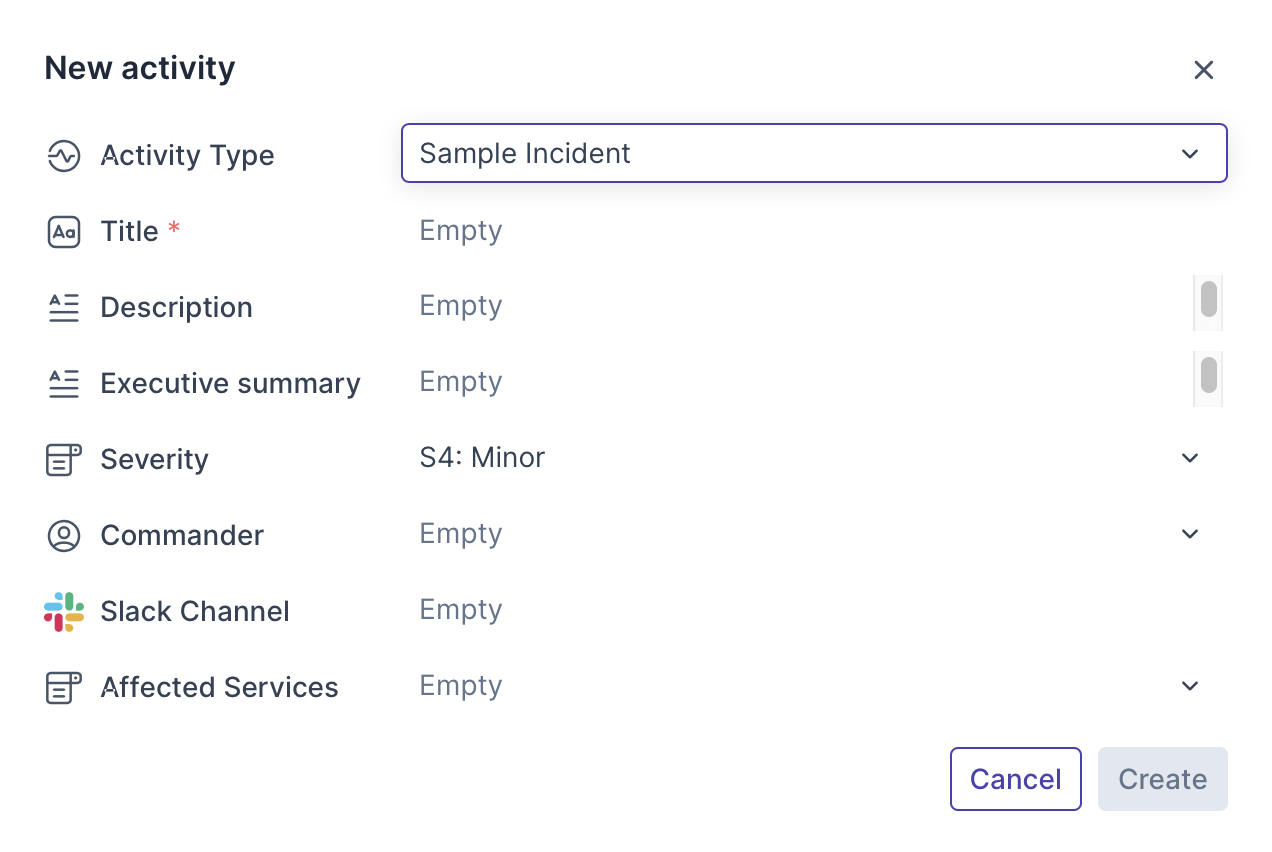Click the Commander person icon

(64, 536)
